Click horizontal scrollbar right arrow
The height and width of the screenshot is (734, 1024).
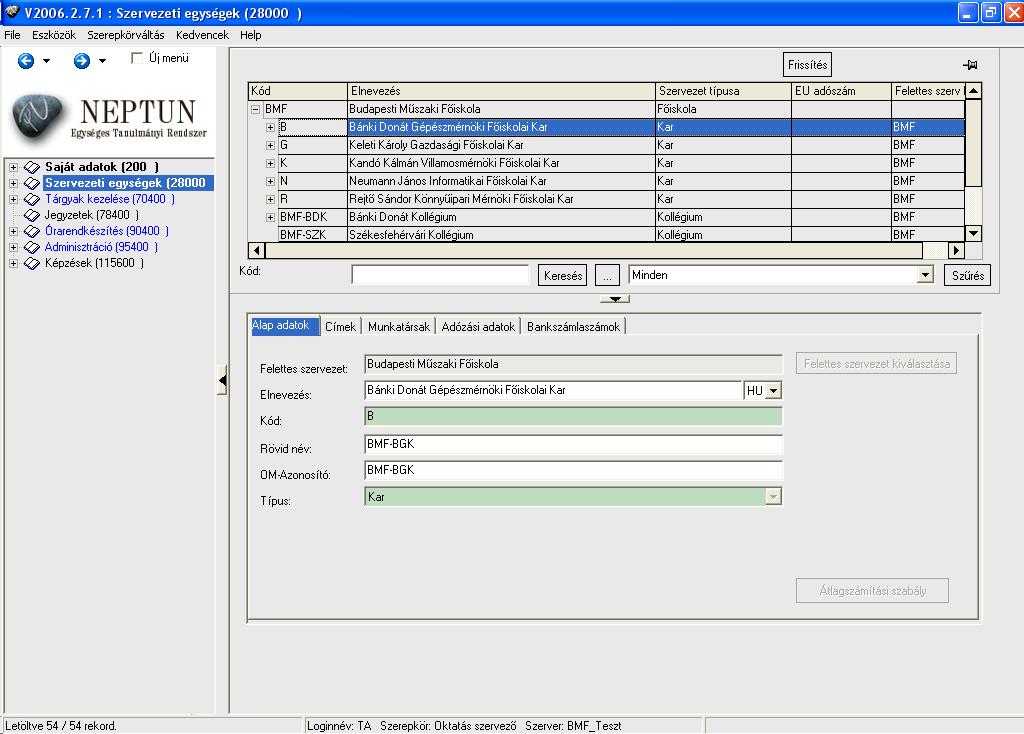point(956,250)
